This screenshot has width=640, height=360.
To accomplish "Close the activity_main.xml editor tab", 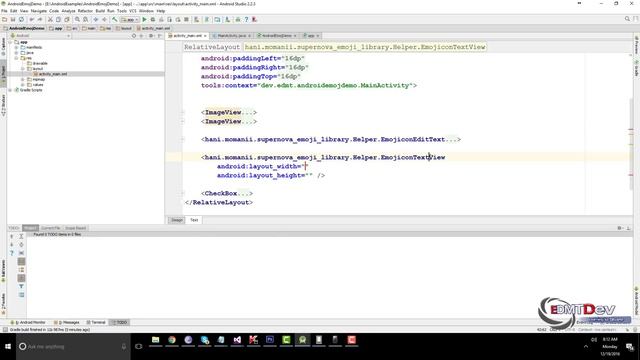I will (205, 36).
